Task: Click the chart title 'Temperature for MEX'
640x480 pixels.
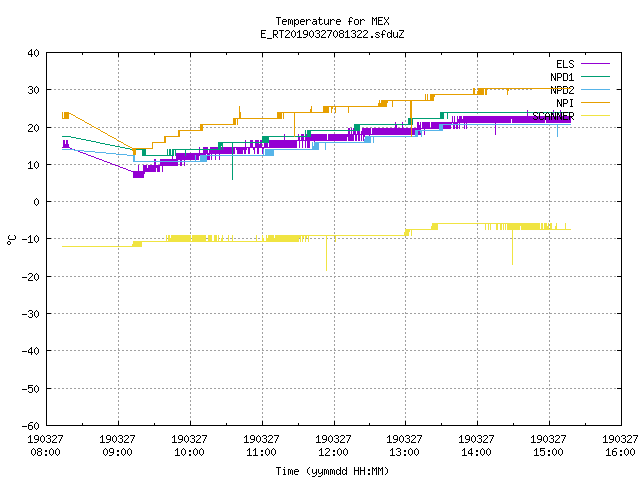Action: (332, 21)
